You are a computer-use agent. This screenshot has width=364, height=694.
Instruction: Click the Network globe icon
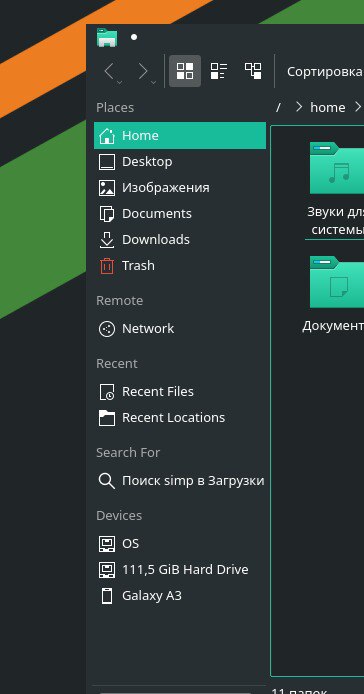pyautogui.click(x=107, y=329)
